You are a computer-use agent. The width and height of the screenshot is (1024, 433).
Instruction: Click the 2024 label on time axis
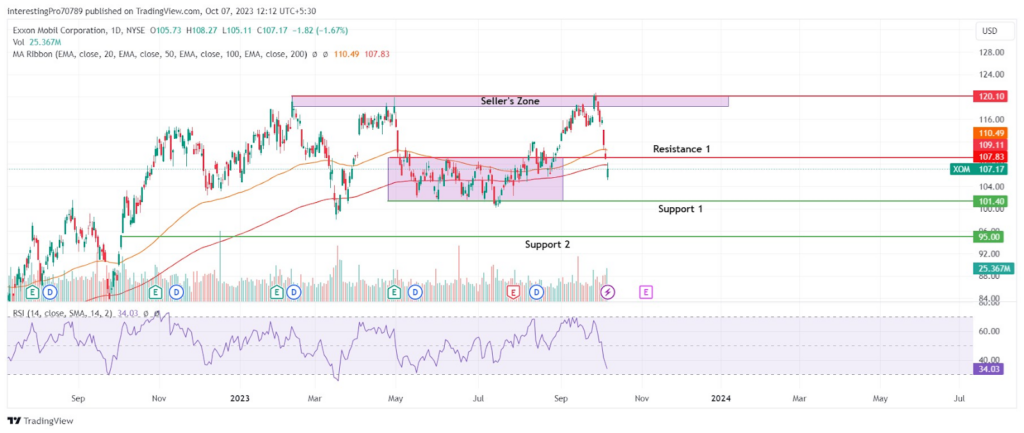[x=720, y=398]
